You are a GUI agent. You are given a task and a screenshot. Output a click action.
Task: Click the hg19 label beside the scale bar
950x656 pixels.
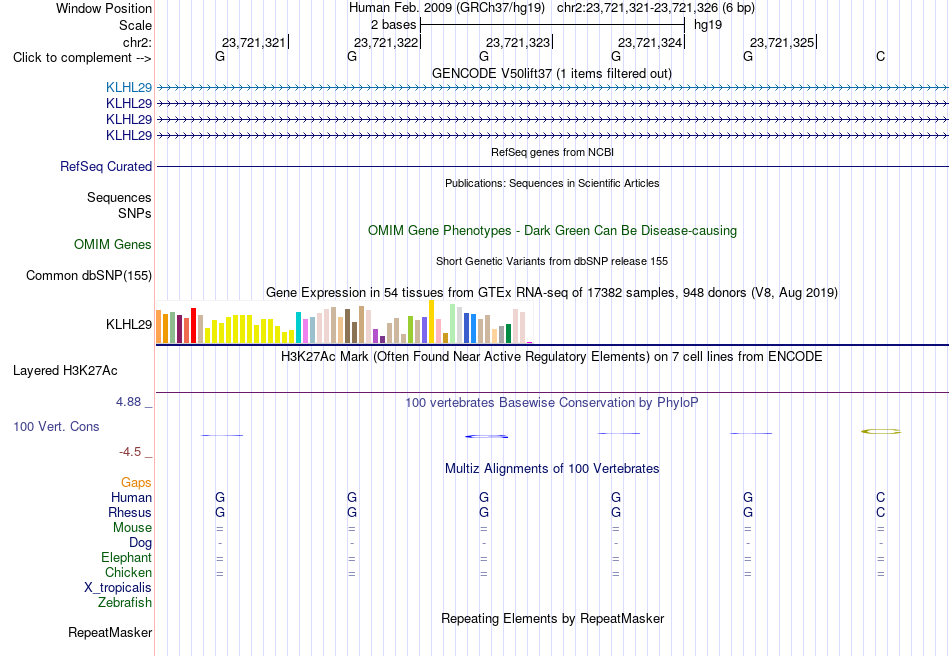click(708, 25)
